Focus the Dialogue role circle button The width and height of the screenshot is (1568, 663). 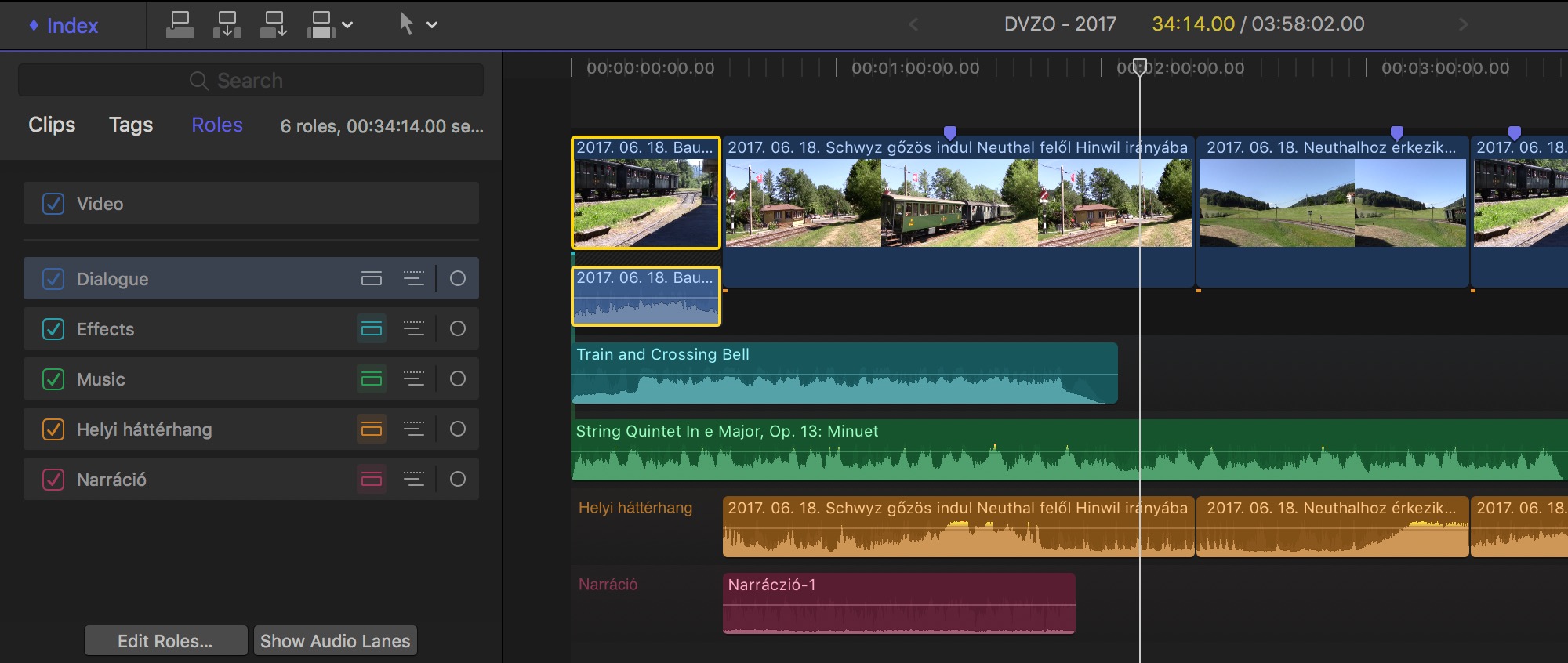[x=458, y=279]
